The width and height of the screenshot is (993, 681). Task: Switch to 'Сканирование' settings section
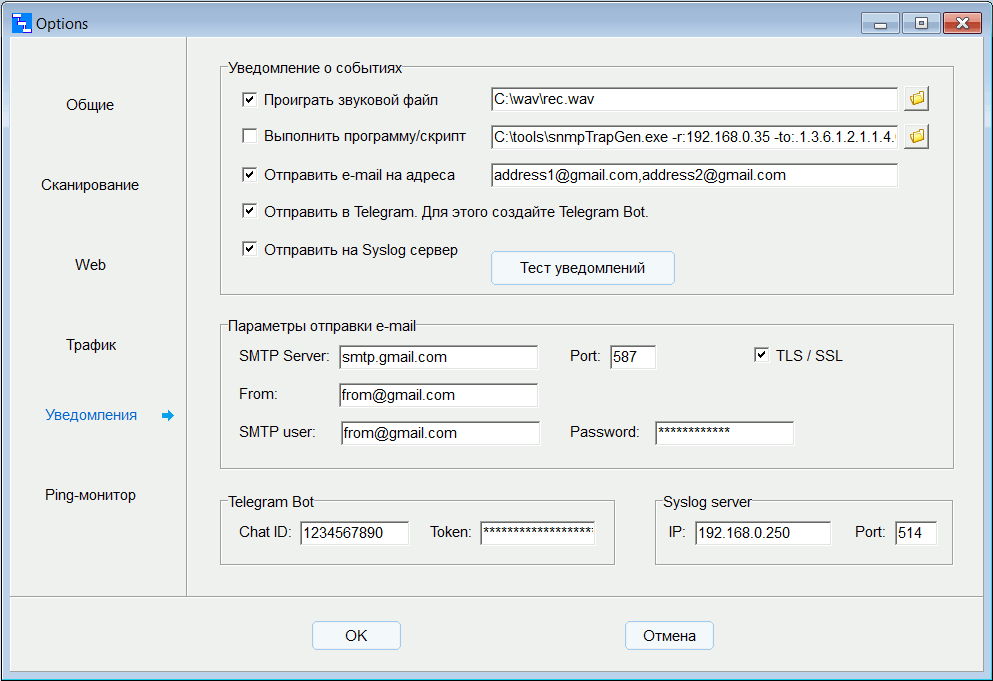(x=90, y=185)
